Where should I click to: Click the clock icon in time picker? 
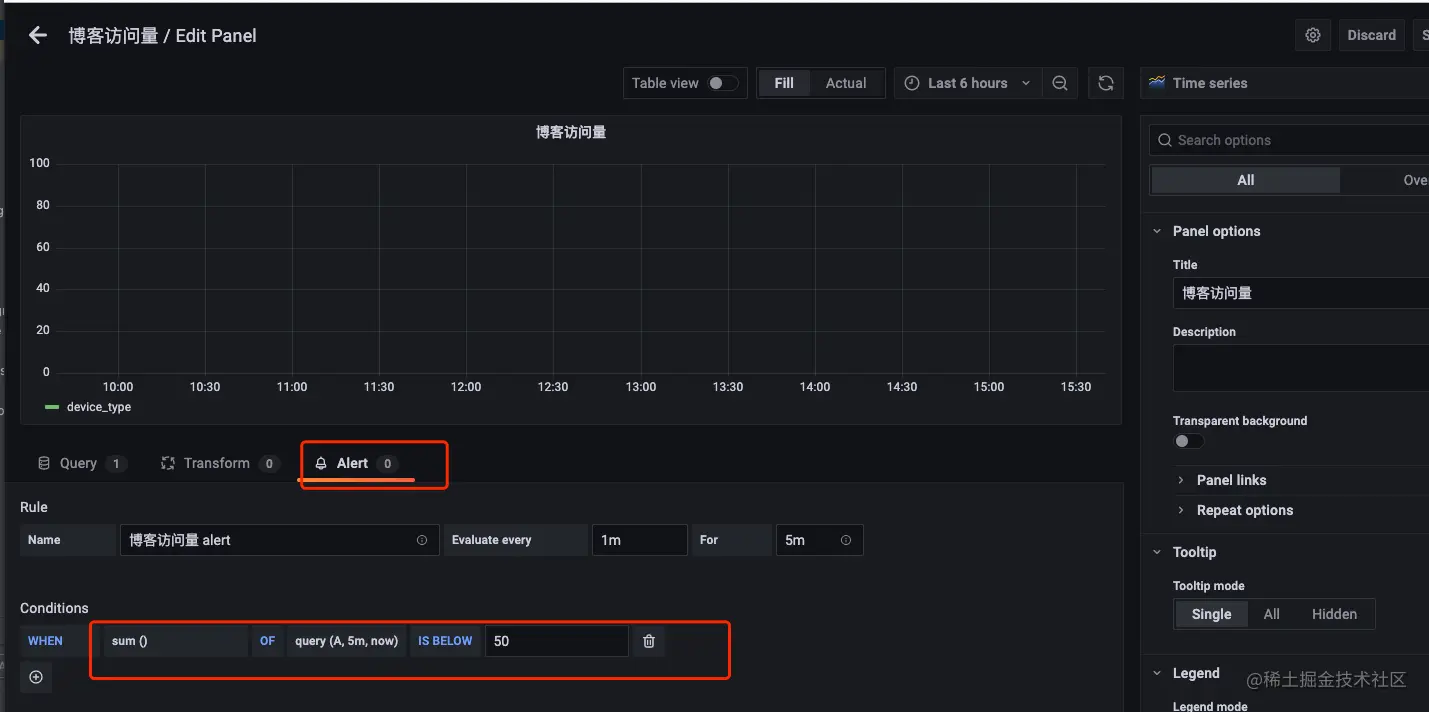coord(911,83)
